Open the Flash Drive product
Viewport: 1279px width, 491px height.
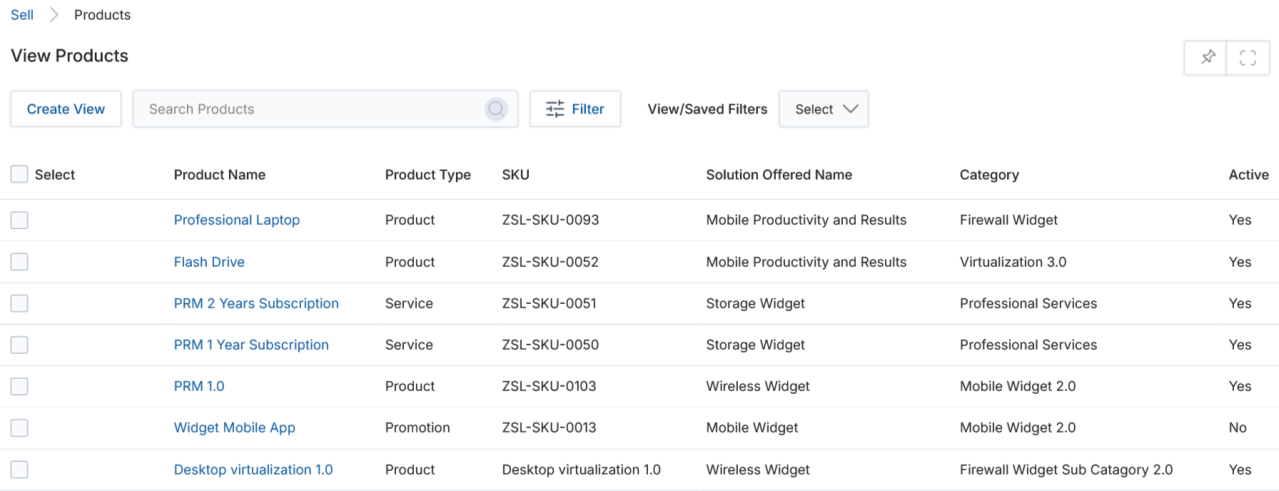point(209,262)
